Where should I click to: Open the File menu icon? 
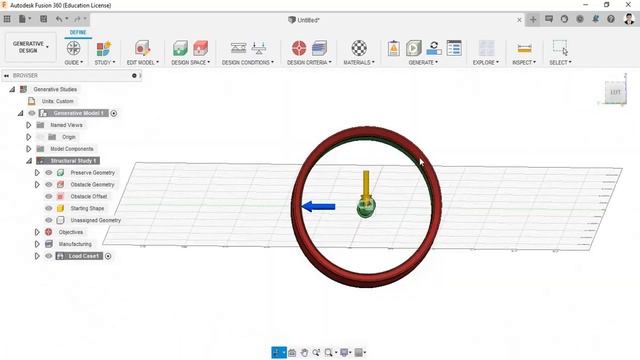[23, 19]
